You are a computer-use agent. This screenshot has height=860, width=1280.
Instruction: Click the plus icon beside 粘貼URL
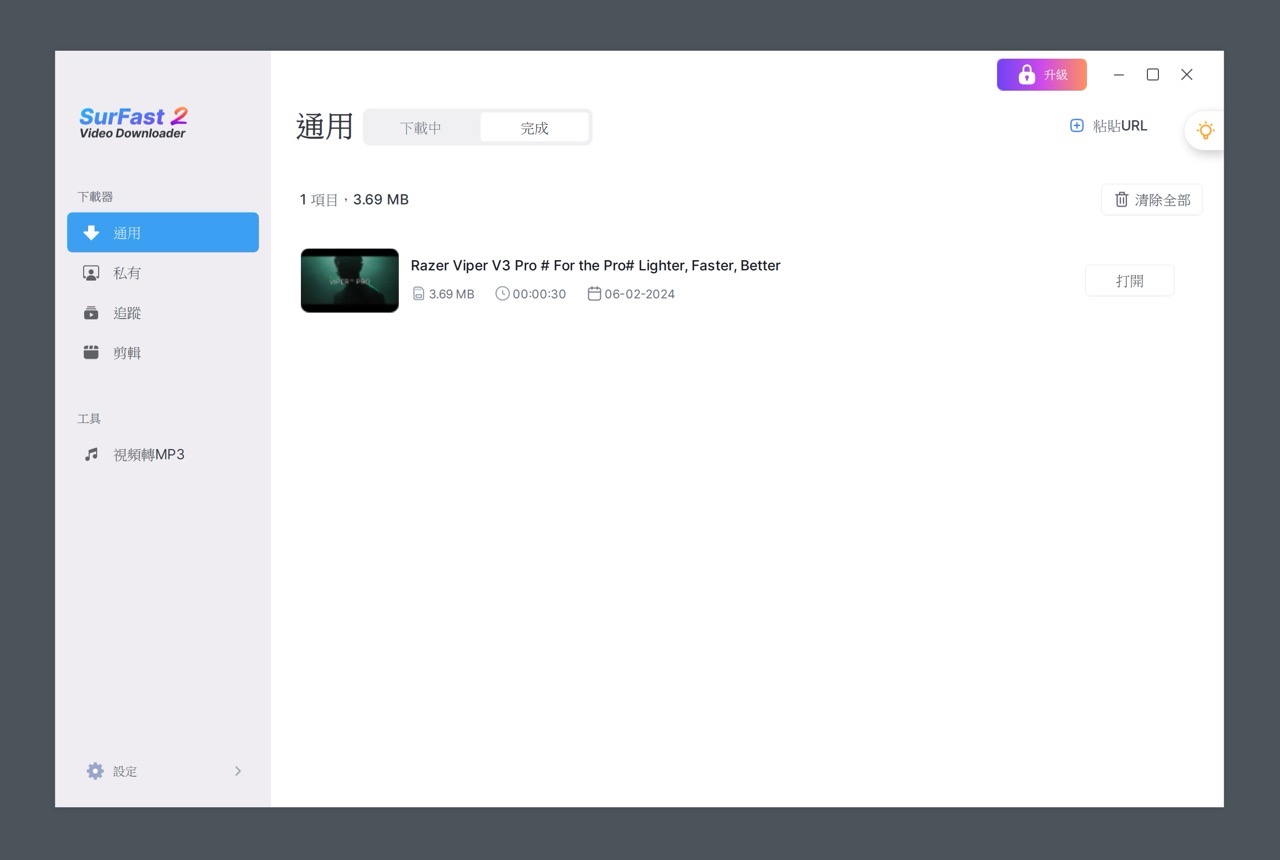(1077, 126)
